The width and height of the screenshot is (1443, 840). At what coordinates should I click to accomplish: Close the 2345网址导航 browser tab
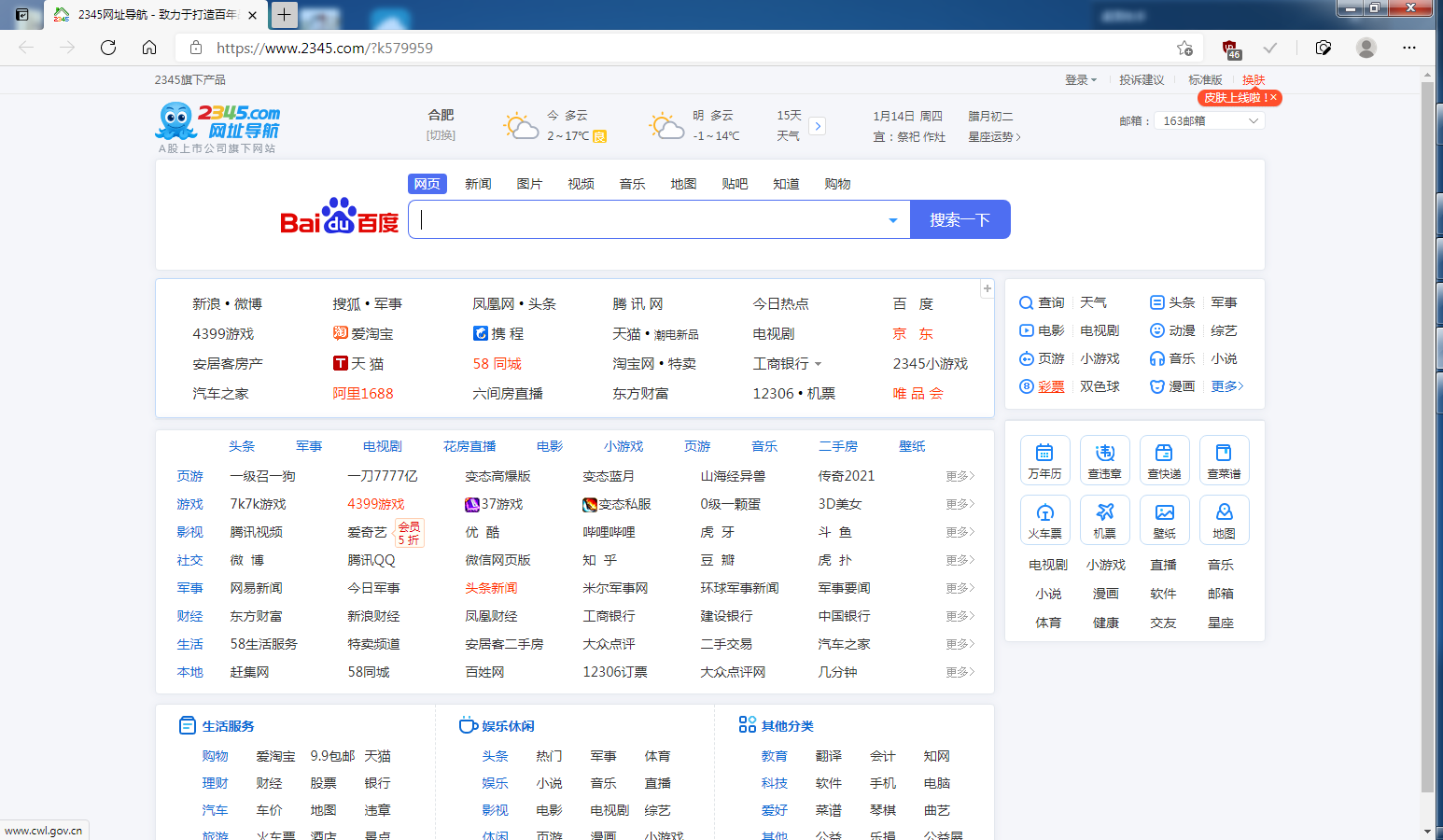coord(252,15)
